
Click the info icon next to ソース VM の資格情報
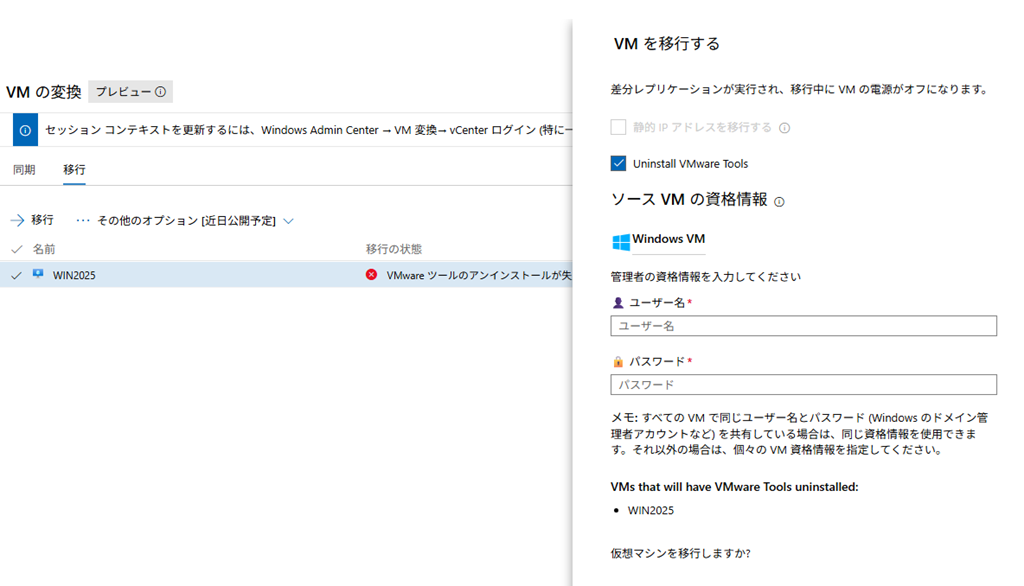[x=779, y=201]
